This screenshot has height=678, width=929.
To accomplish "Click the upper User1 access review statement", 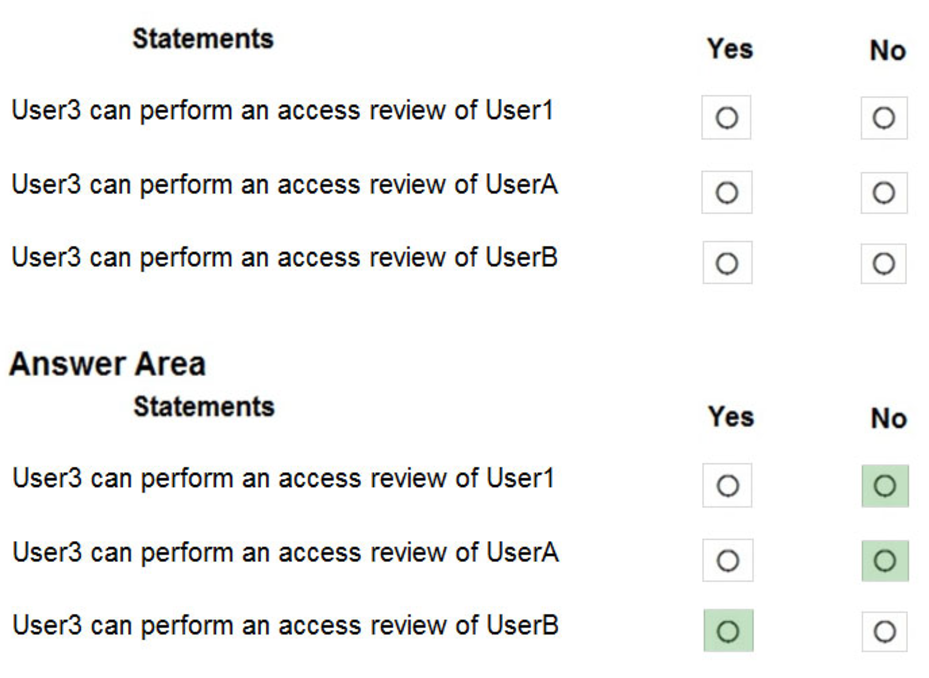I will pyautogui.click(x=282, y=110).
